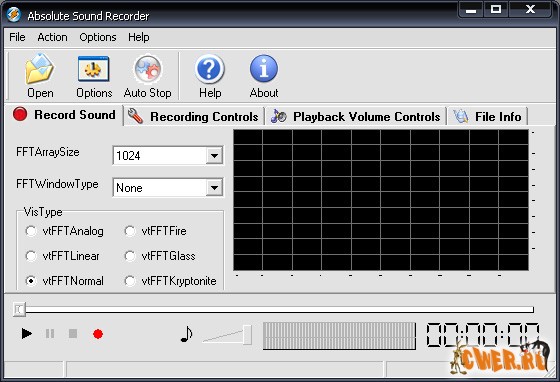This screenshot has width=560, height=382.
Task: Open the File Info tab
Action: click(487, 117)
